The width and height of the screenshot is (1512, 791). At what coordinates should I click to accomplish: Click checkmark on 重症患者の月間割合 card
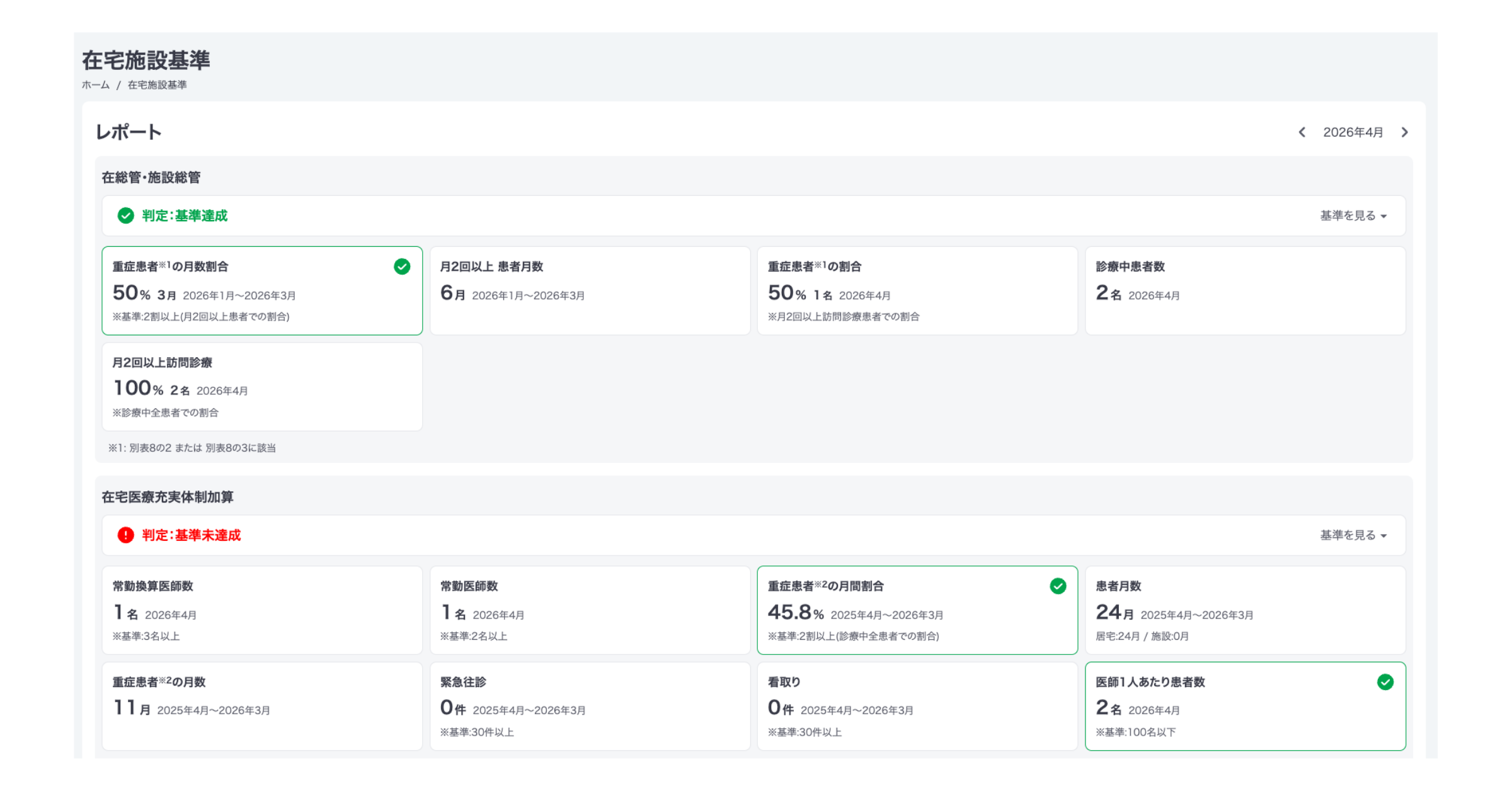tap(1058, 586)
